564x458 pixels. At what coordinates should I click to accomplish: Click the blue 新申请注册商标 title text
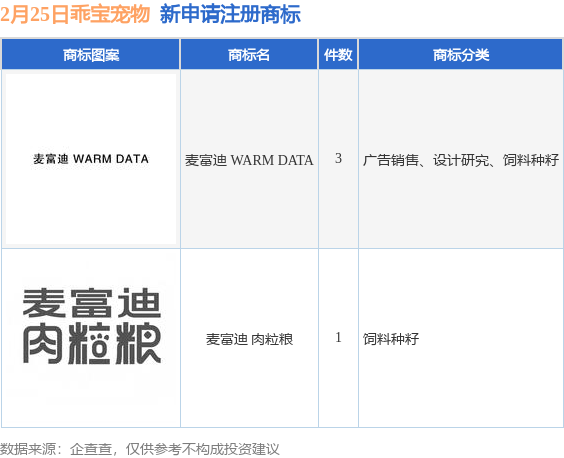pos(230,15)
